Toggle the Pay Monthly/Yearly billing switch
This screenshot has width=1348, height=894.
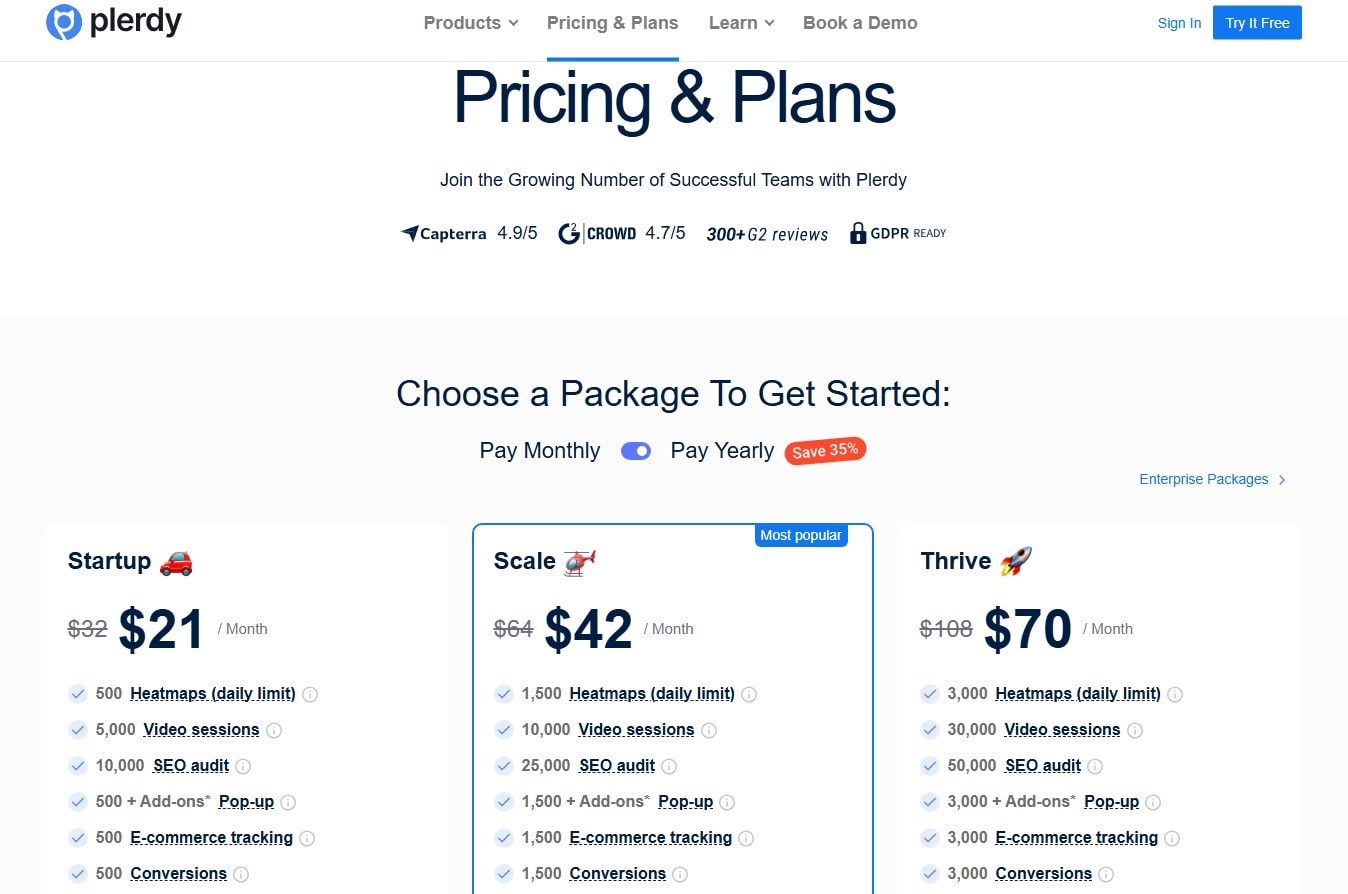[635, 451]
